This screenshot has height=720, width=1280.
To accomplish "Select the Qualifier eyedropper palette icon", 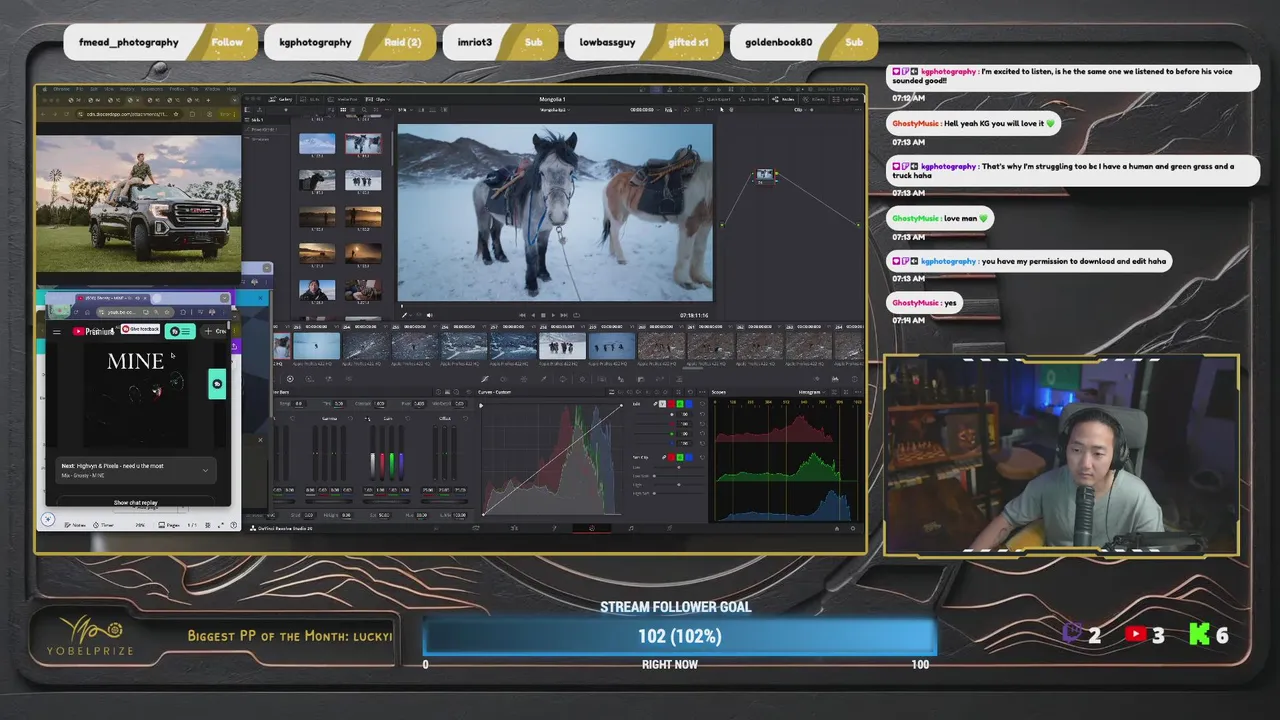I will [544, 378].
